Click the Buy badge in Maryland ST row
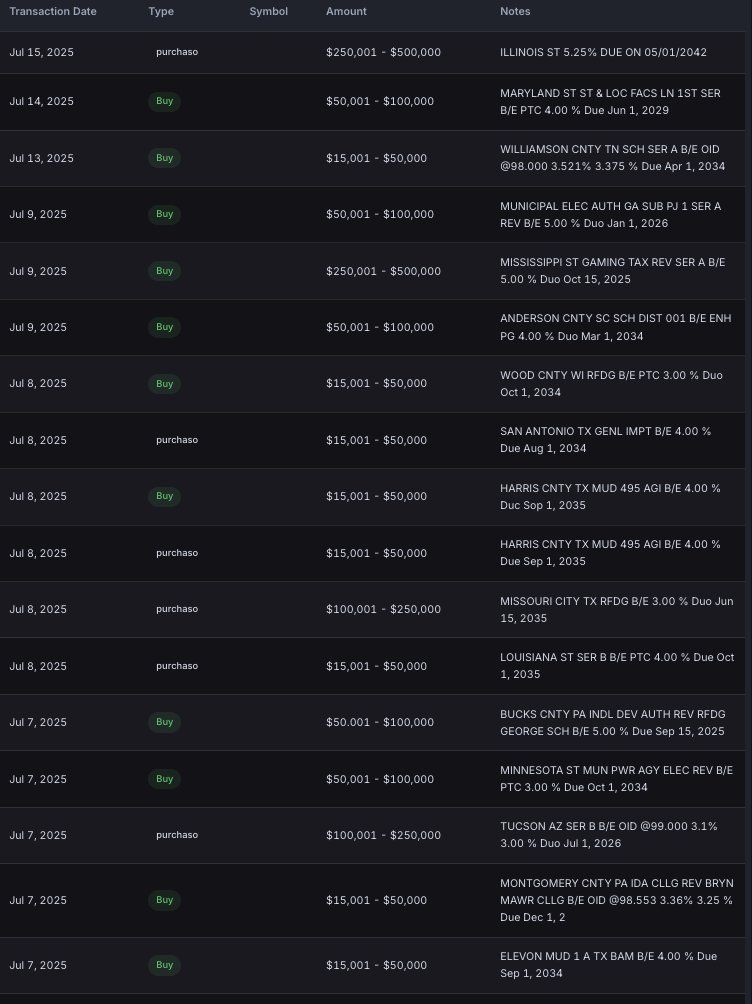 click(x=164, y=101)
